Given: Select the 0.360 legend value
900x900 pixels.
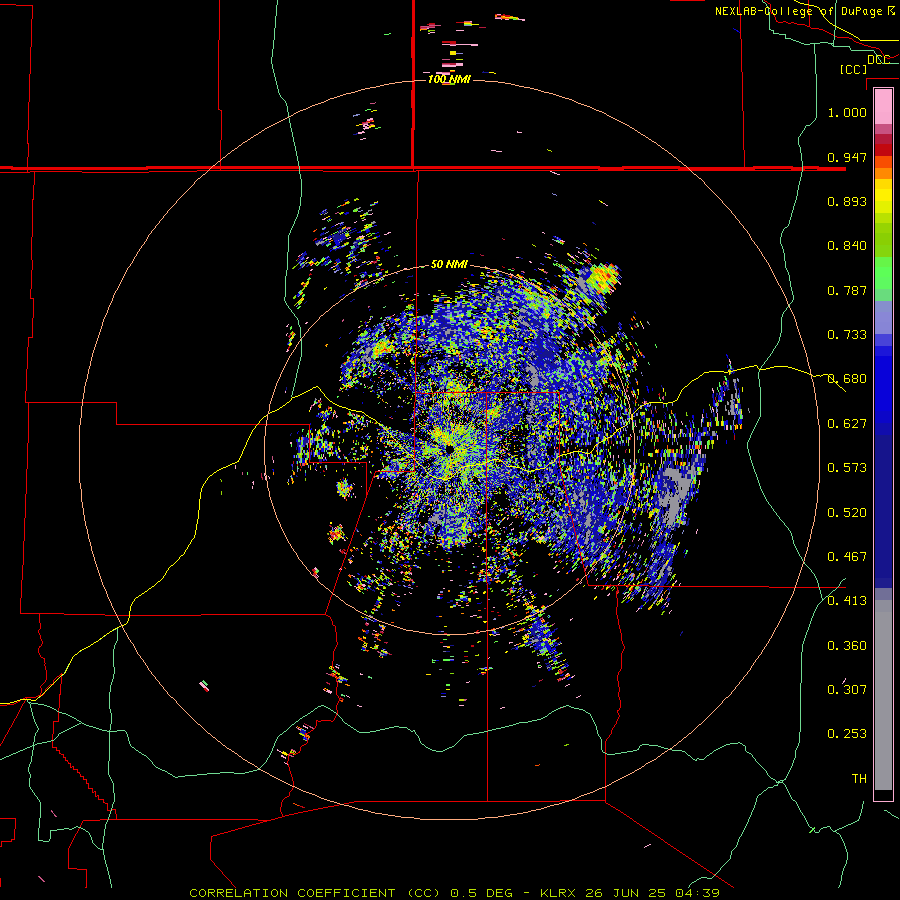Looking at the screenshot, I should (x=847, y=646).
